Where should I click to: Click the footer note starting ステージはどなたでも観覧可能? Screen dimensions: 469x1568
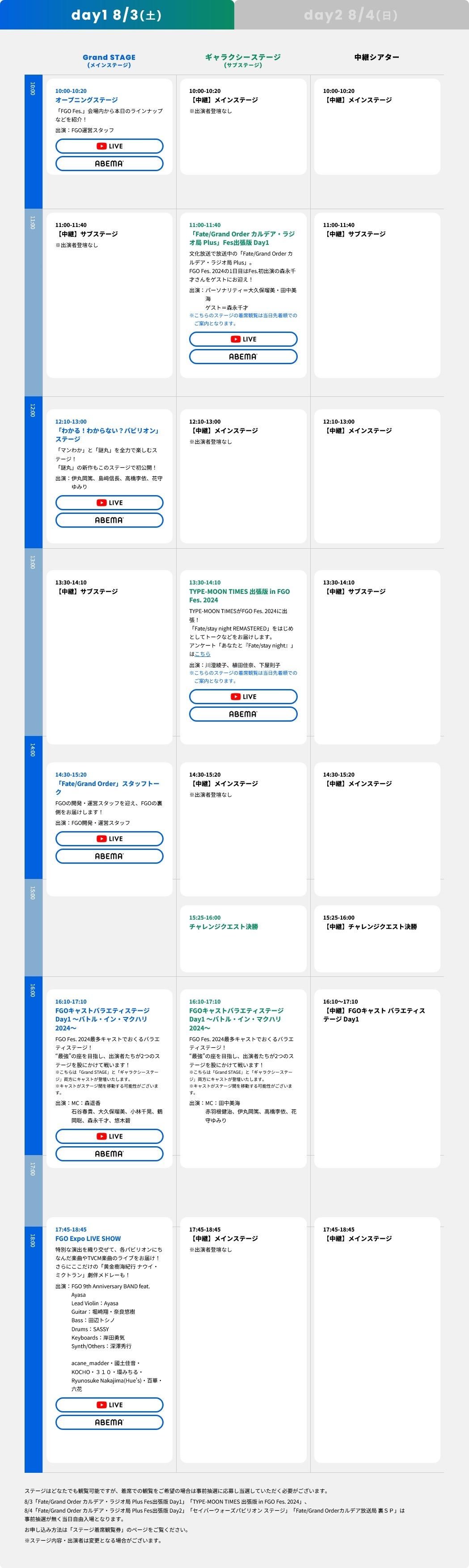177,1491
